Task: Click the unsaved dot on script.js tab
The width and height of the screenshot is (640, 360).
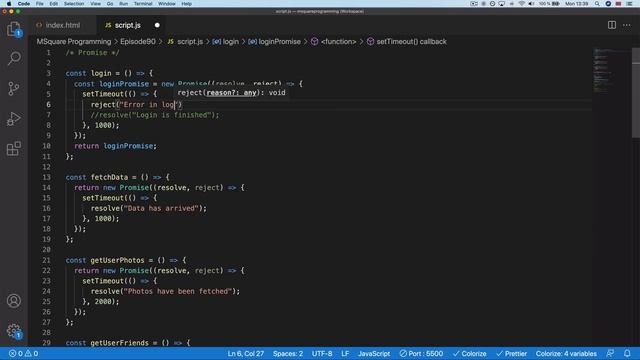Action: [x=157, y=25]
